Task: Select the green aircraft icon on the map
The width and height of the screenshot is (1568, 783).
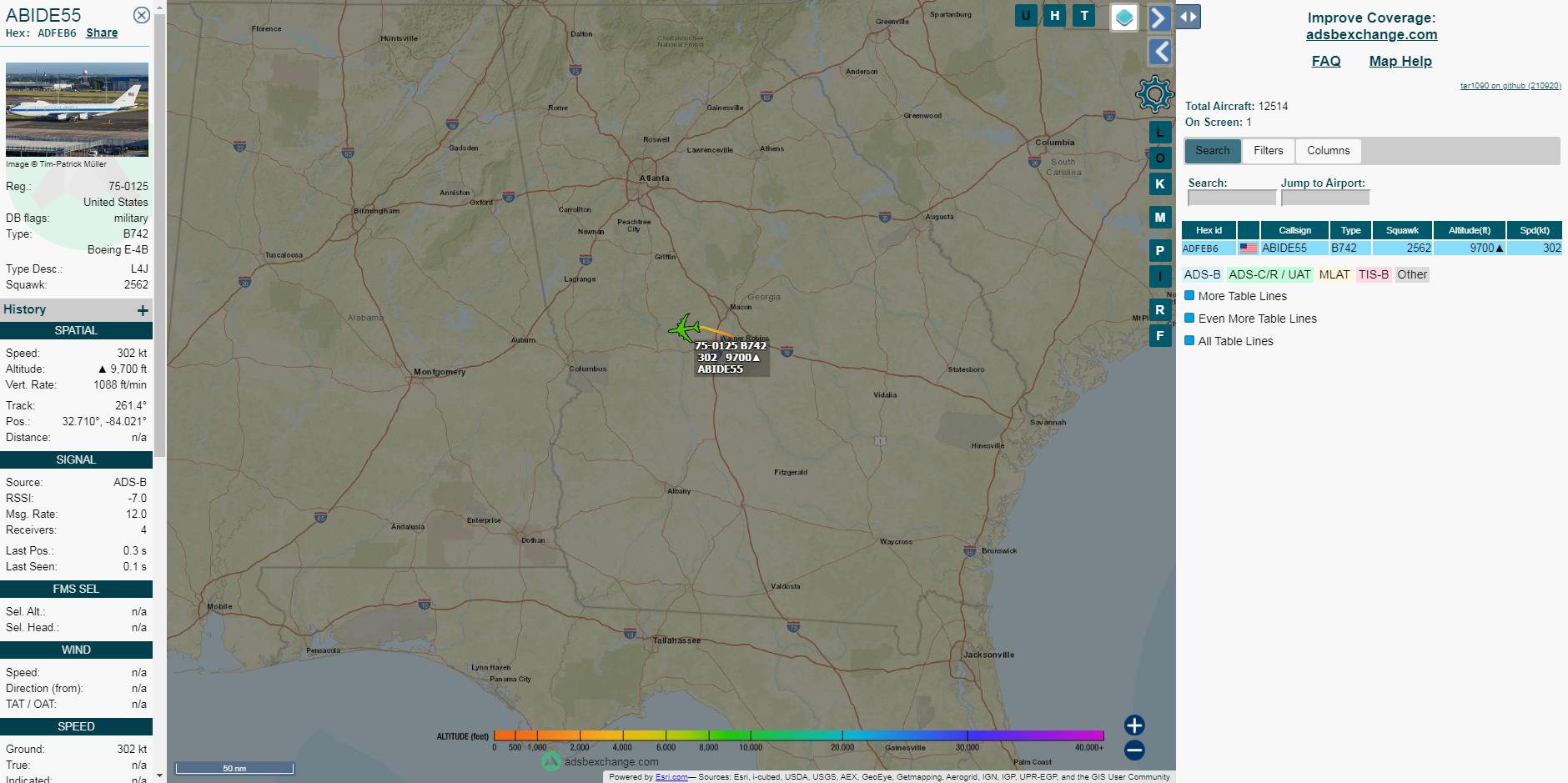Action: point(684,328)
